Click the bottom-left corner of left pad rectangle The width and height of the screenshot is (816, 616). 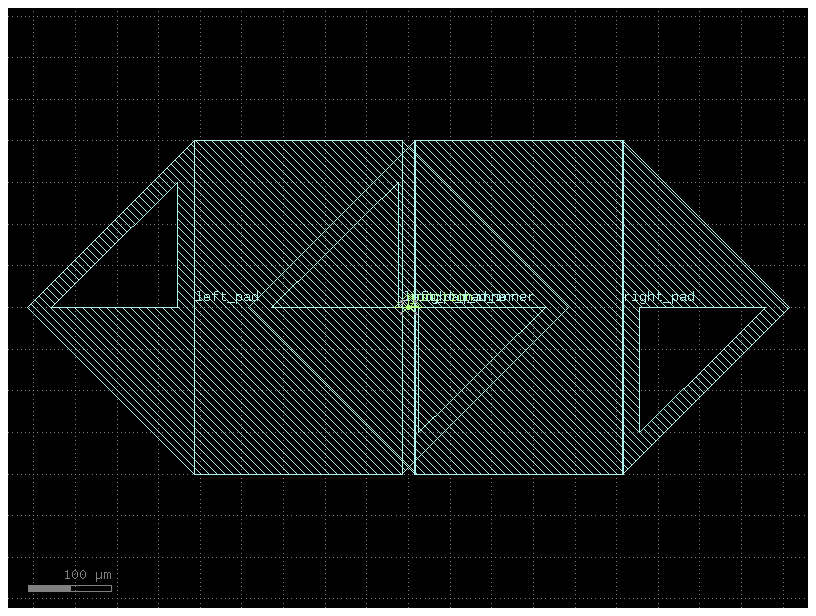pyautogui.click(x=194, y=473)
